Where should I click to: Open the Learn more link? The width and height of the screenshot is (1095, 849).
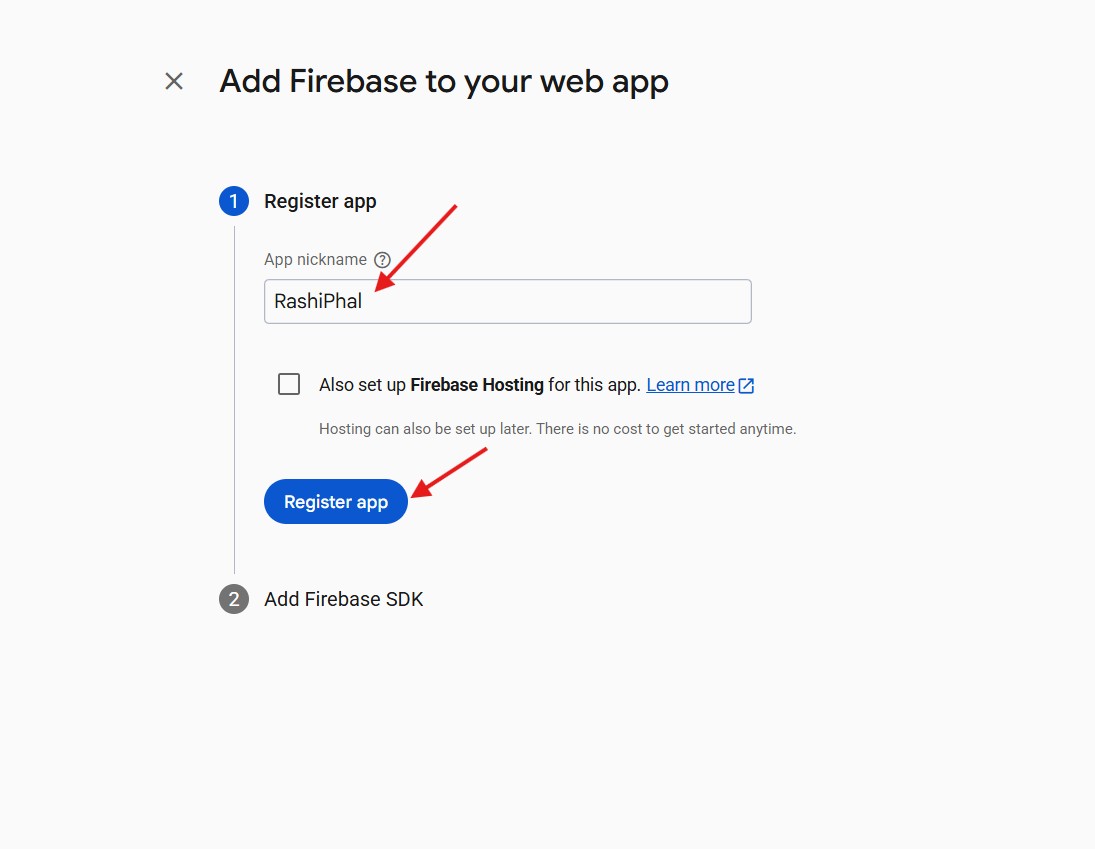tap(690, 385)
